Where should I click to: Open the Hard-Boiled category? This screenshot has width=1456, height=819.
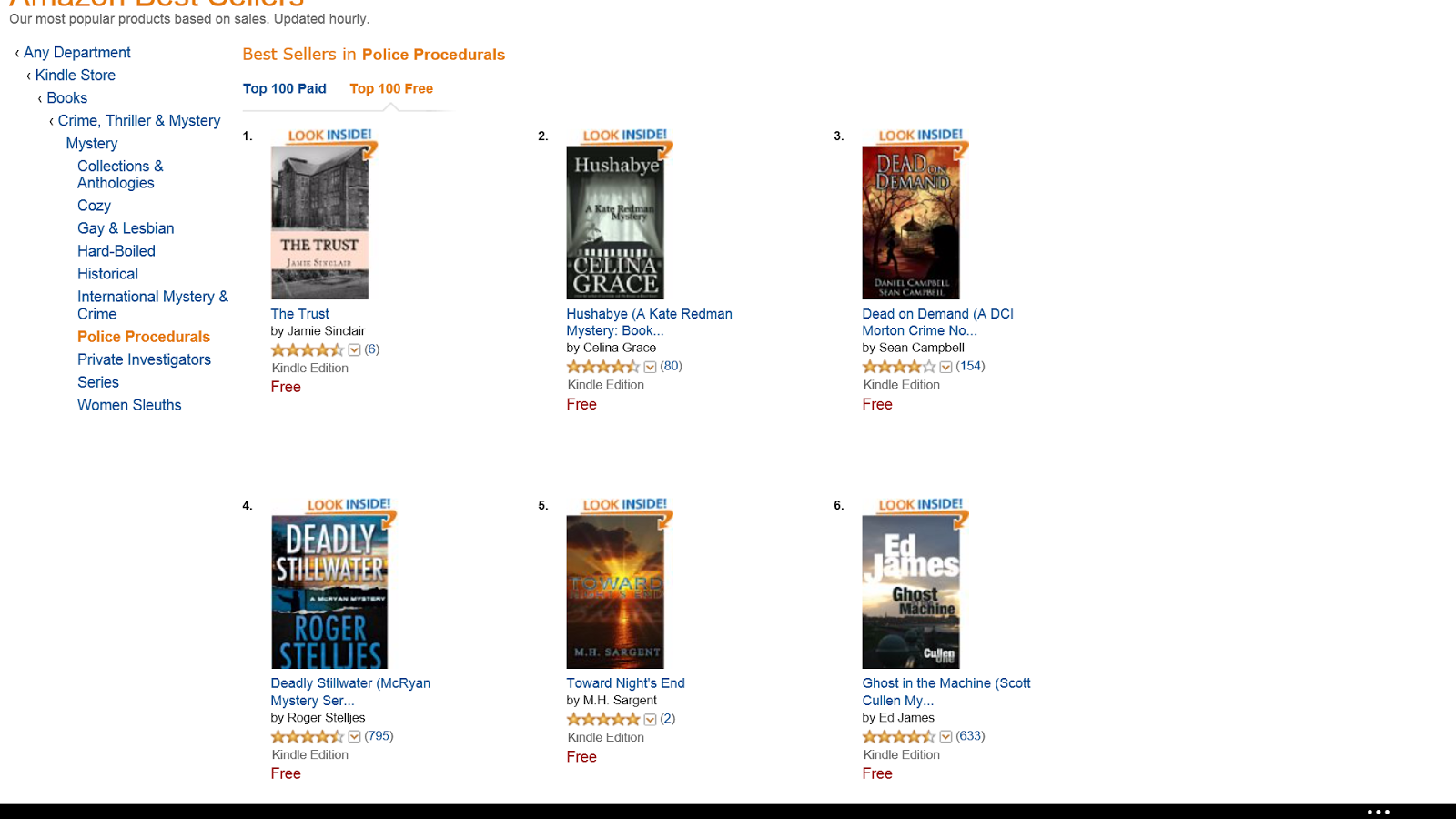(116, 251)
